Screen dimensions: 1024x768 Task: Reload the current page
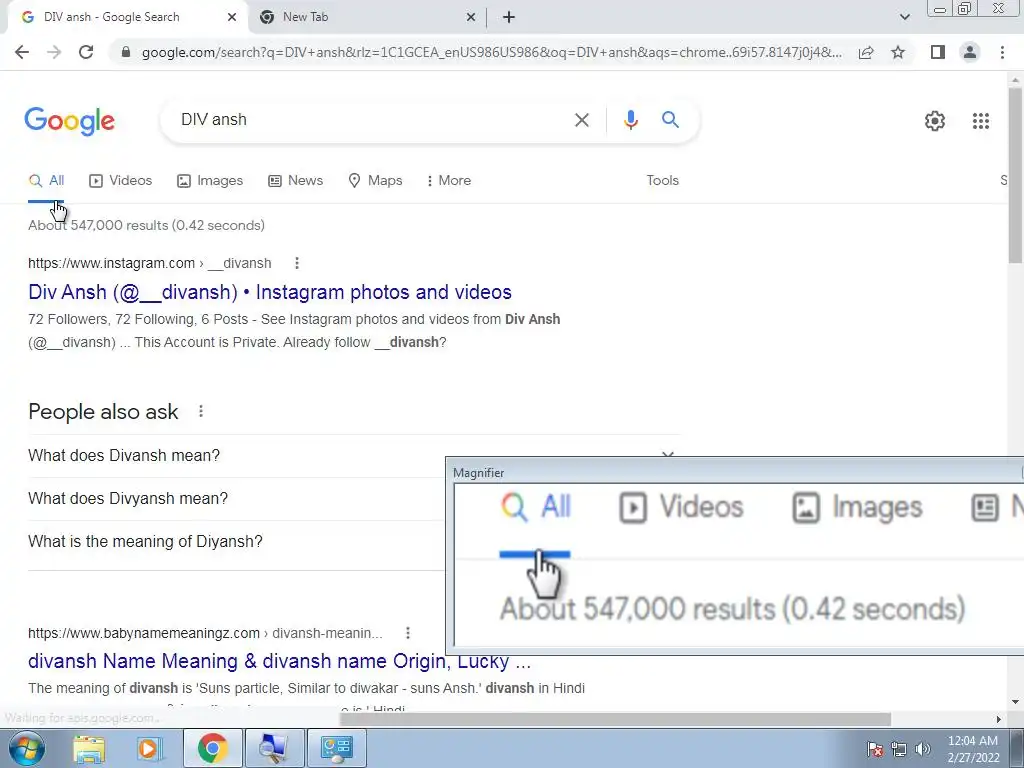(86, 52)
